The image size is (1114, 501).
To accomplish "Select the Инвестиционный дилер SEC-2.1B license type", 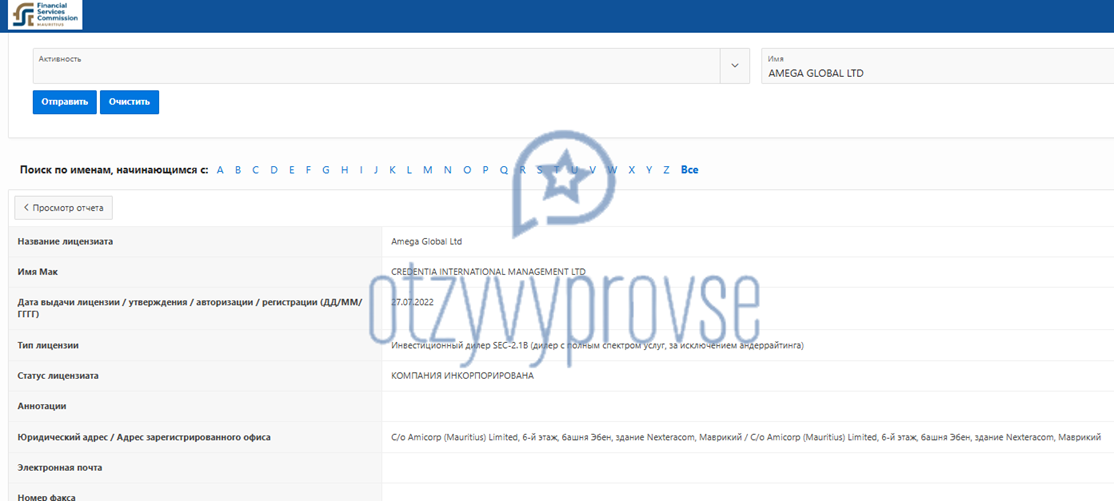I will coord(597,345).
